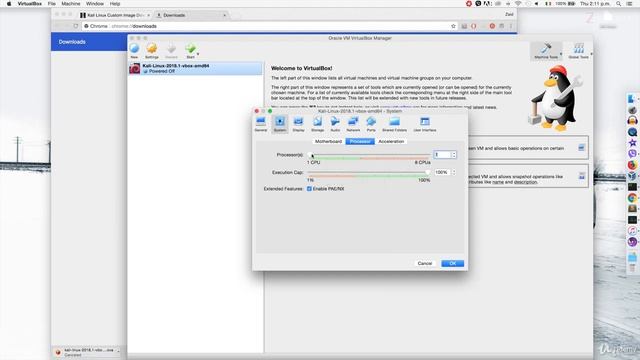Open the General settings section
Image resolution: width=640 pixels, height=360 pixels.
pos(260,124)
